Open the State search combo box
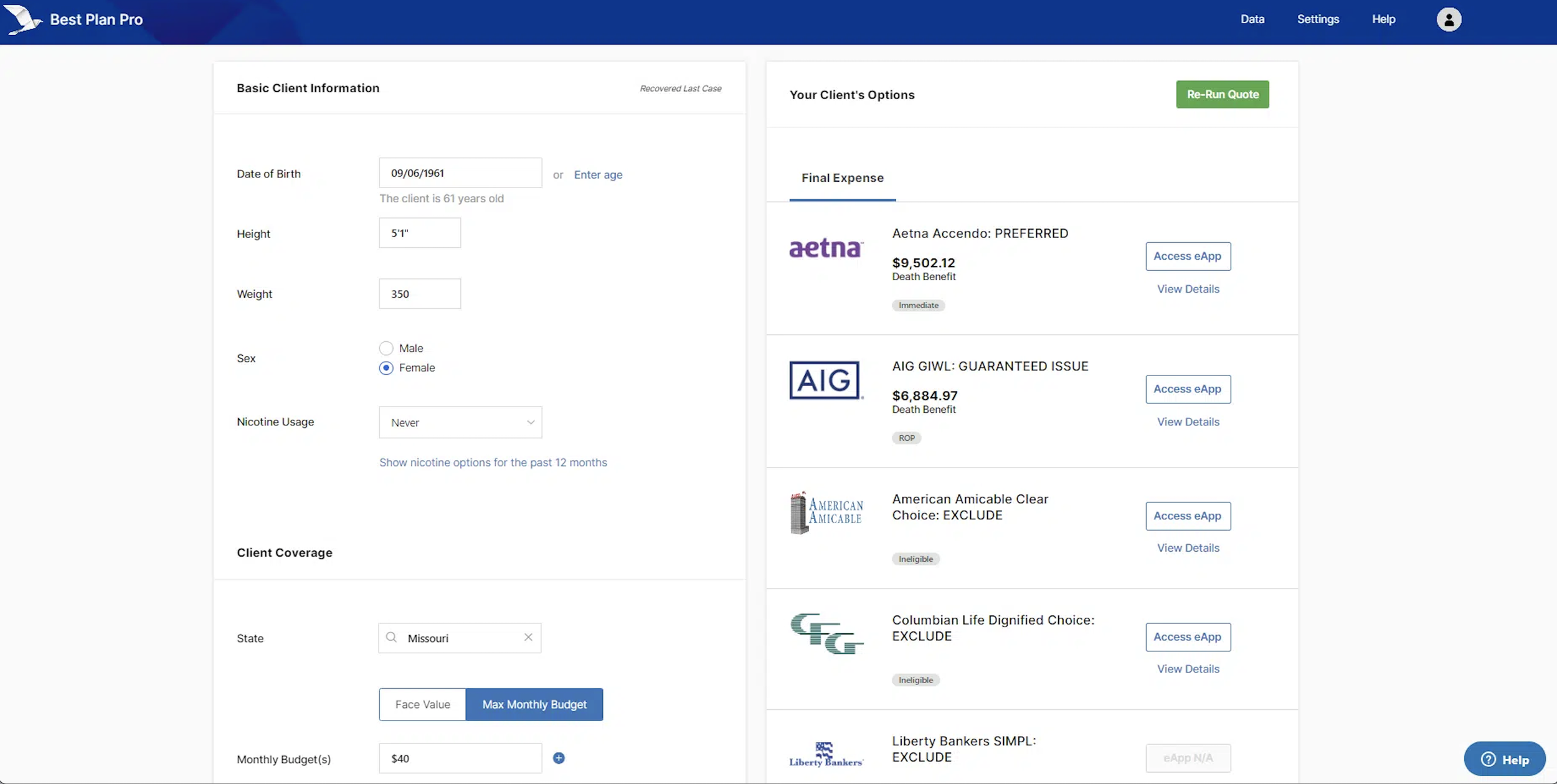Viewport: 1557px width, 784px height. [459, 638]
